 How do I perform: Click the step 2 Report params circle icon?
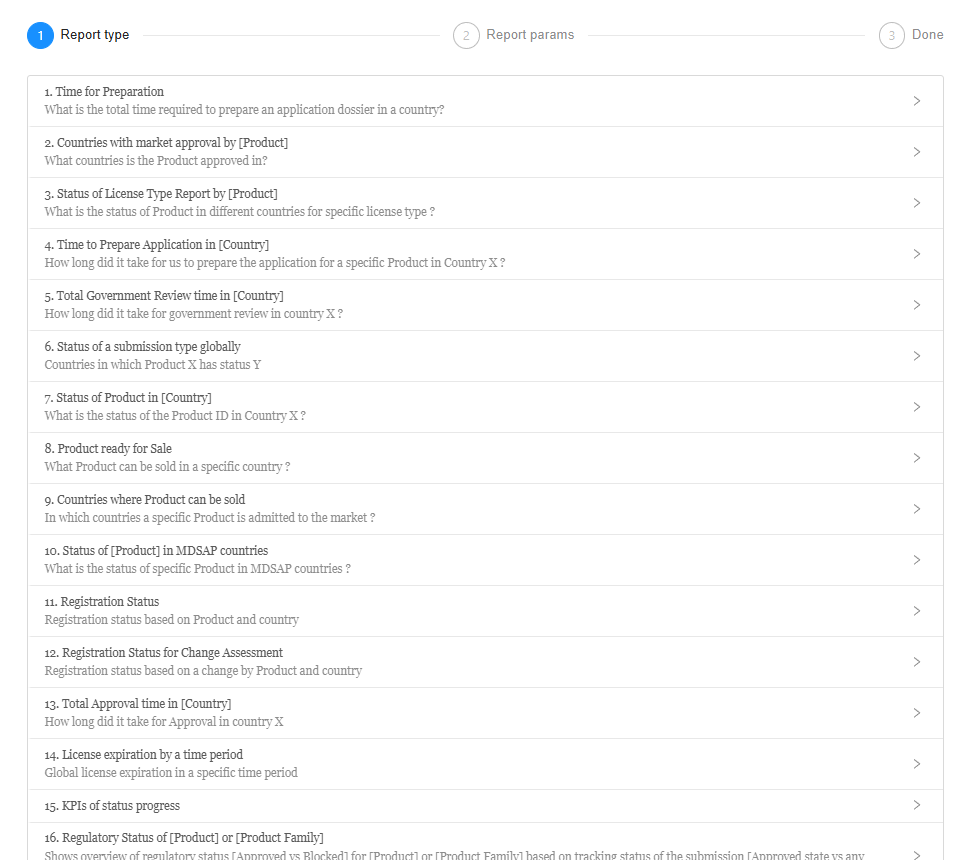[x=466, y=36]
